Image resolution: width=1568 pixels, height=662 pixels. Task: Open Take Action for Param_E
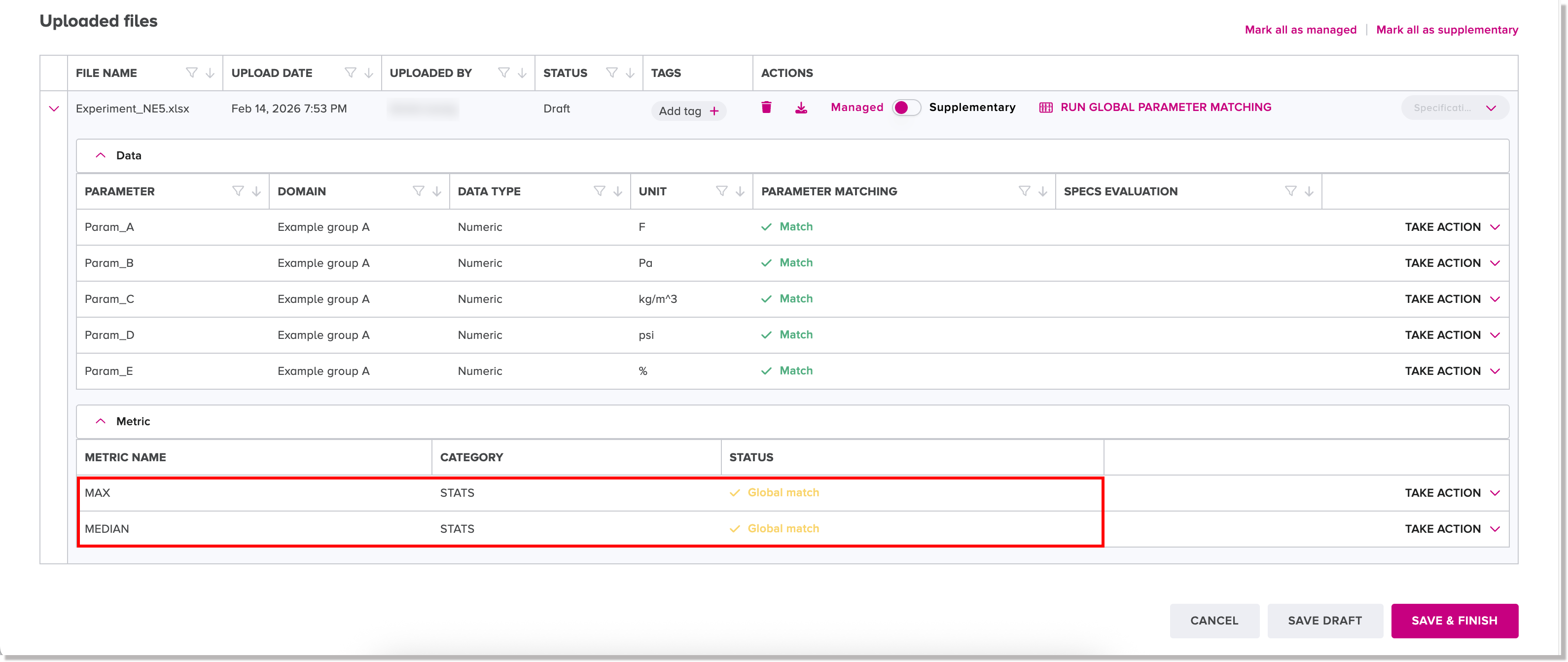coord(1452,371)
